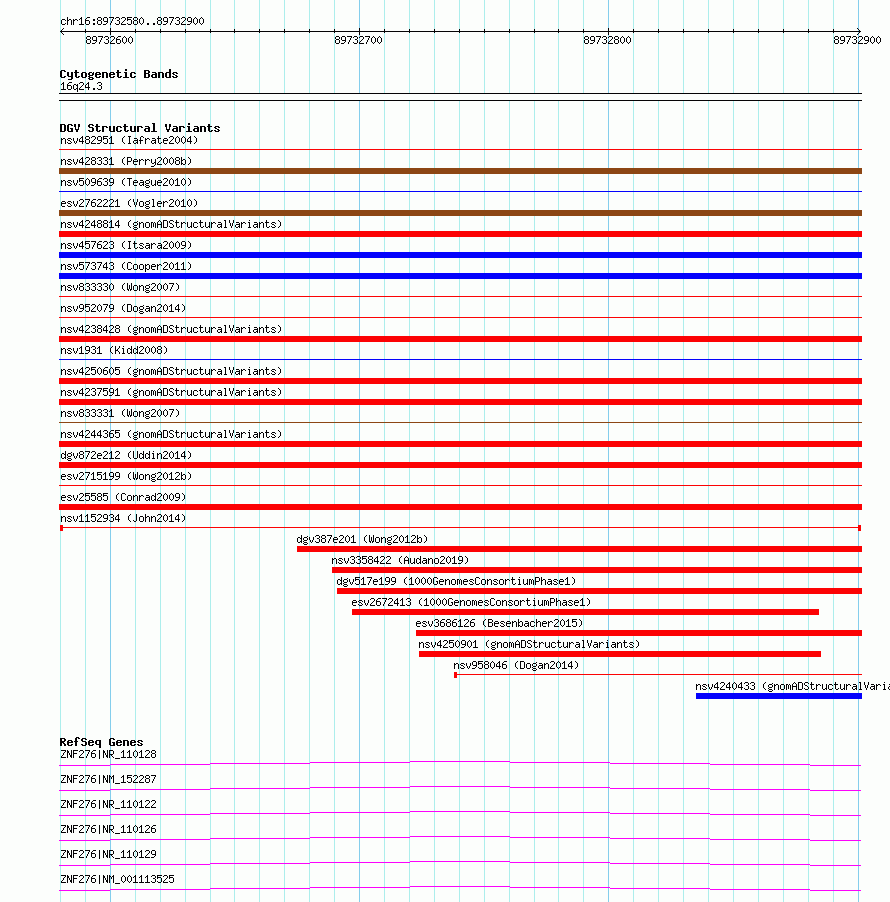Click red bar under esv2672413
The height and width of the screenshot is (902, 890).
[585, 612]
